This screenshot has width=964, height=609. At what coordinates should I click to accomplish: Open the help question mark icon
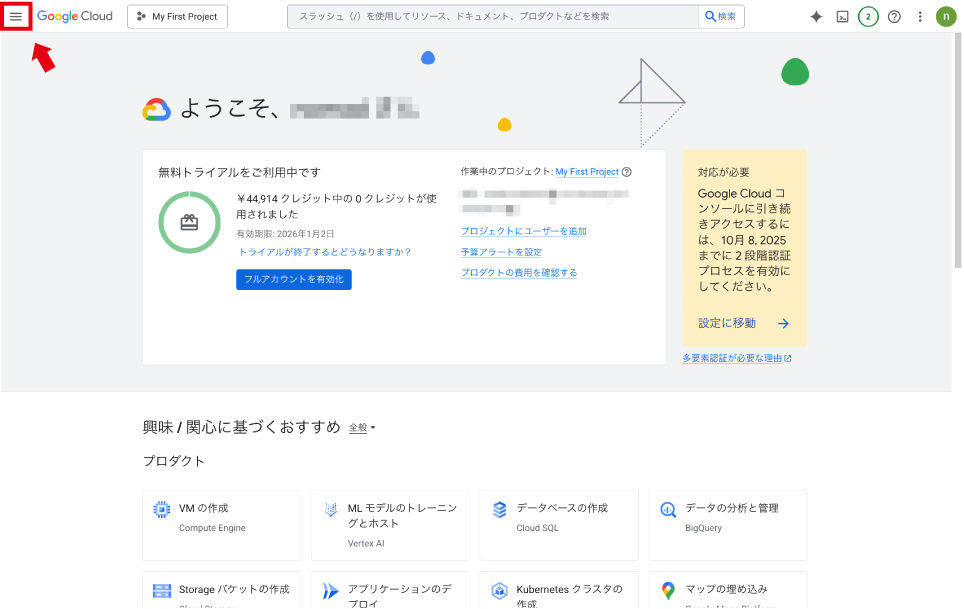tap(894, 17)
